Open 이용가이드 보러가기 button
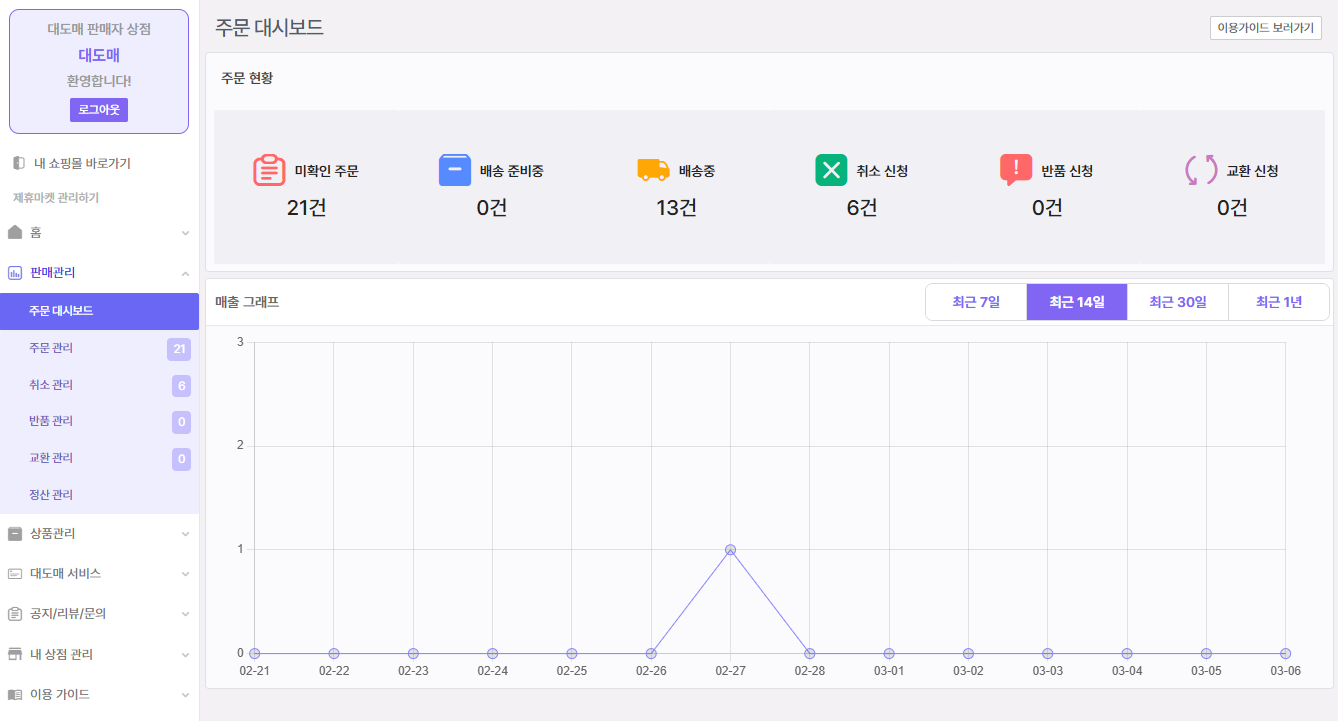The image size is (1338, 721). (x=1265, y=28)
